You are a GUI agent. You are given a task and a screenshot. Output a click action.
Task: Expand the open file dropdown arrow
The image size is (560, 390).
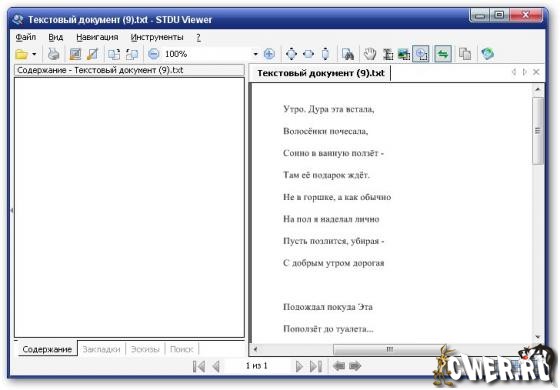pyautogui.click(x=34, y=54)
